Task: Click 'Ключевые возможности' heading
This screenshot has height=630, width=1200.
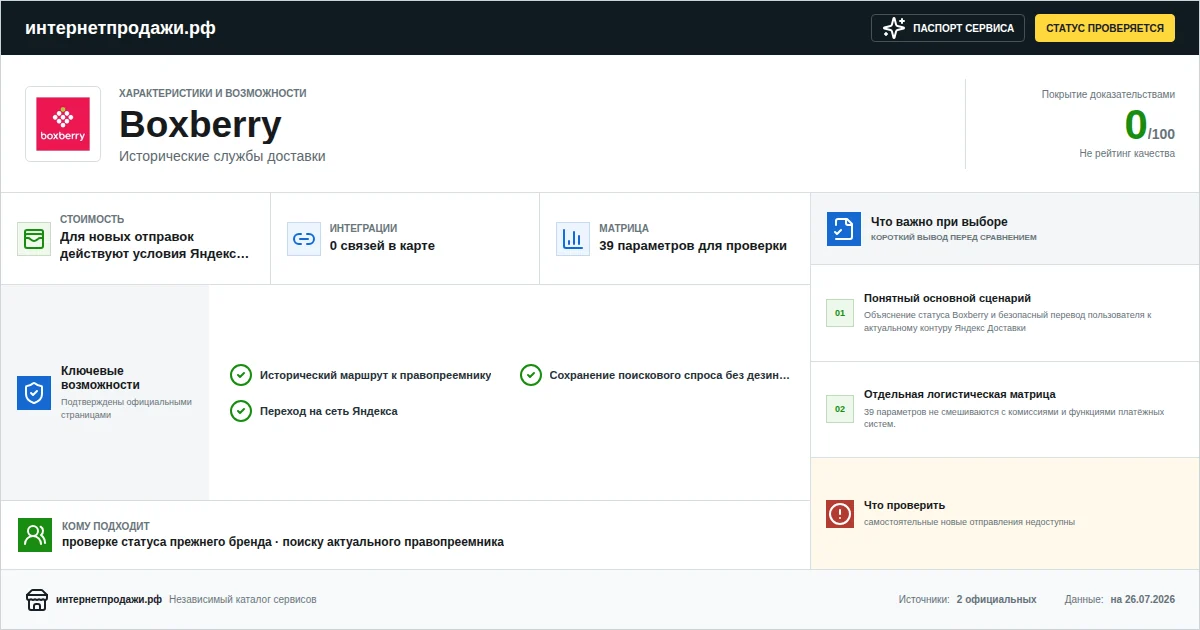Action: pyautogui.click(x=100, y=377)
